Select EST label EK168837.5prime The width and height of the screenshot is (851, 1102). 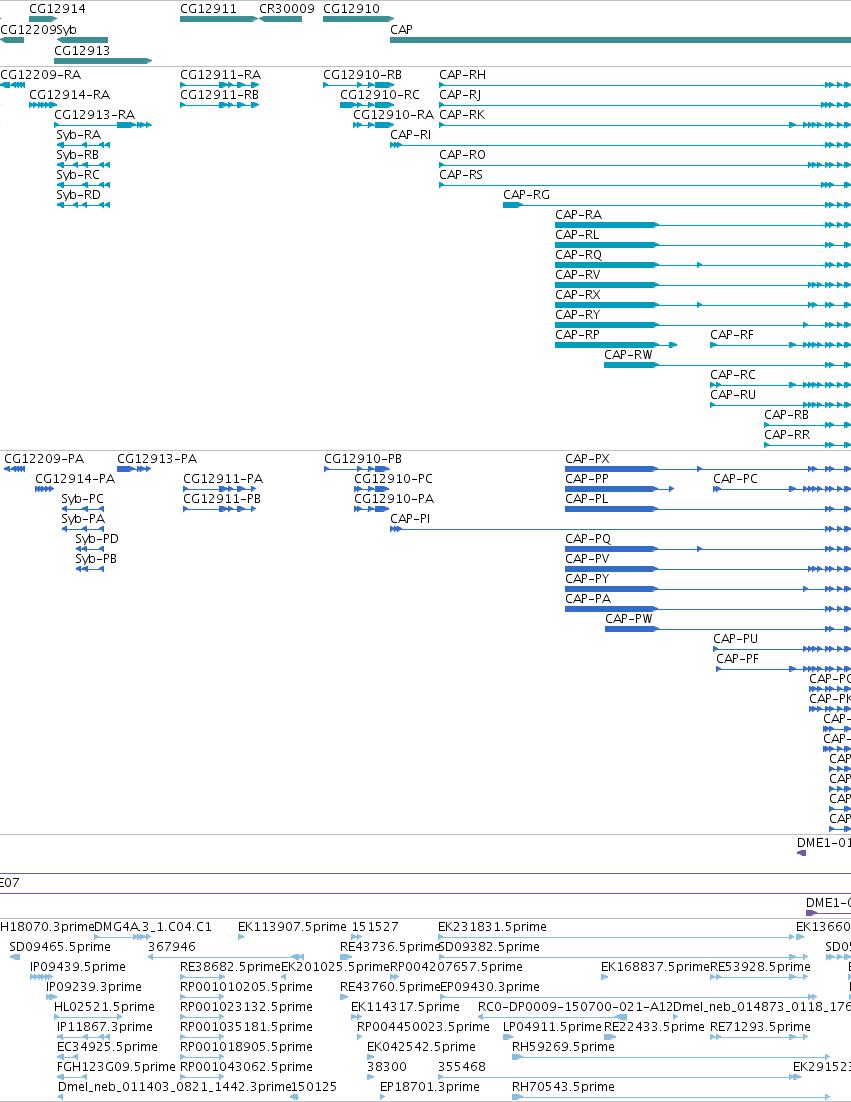656,967
